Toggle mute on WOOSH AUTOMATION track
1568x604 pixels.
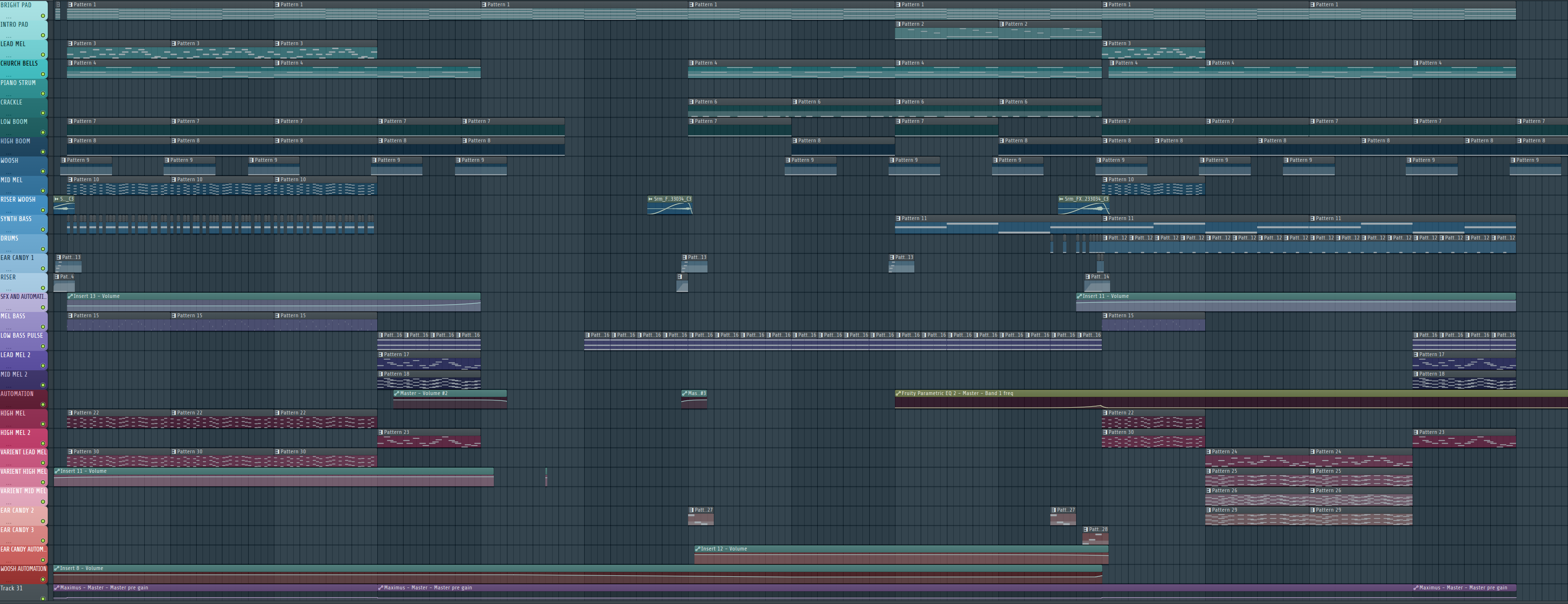pyautogui.click(x=43, y=579)
